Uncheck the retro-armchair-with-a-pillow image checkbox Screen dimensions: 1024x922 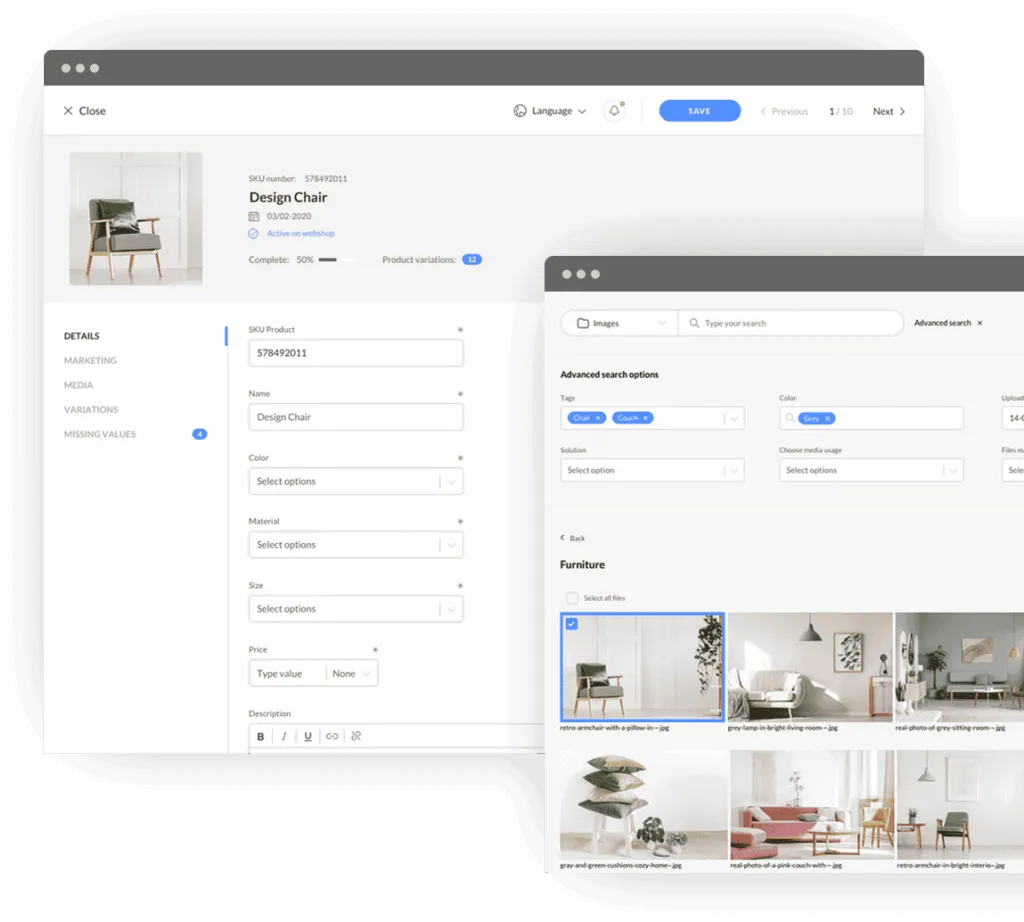coord(571,624)
